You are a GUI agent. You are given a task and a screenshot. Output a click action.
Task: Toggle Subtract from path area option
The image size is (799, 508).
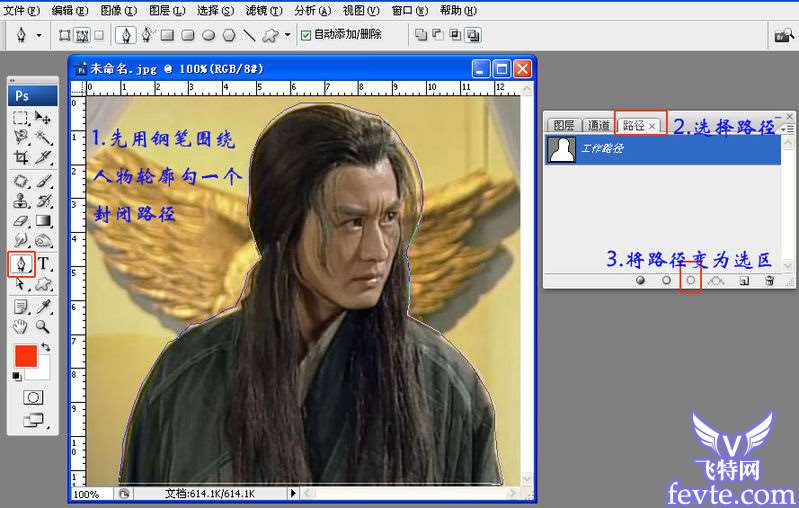coord(438,35)
